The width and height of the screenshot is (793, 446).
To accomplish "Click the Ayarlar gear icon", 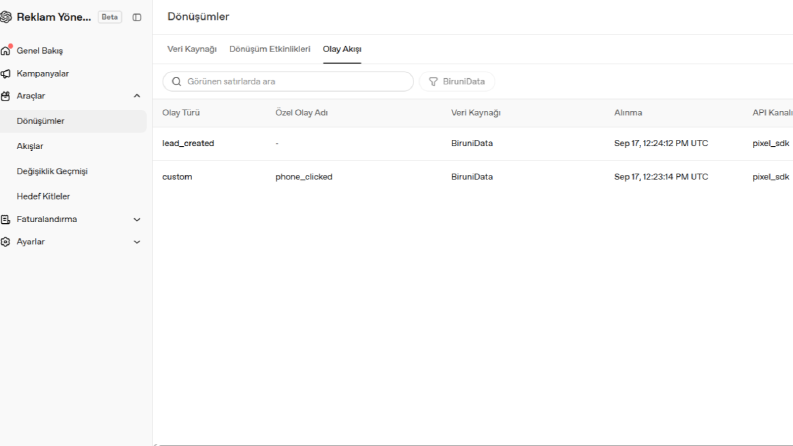I will pos(6,242).
